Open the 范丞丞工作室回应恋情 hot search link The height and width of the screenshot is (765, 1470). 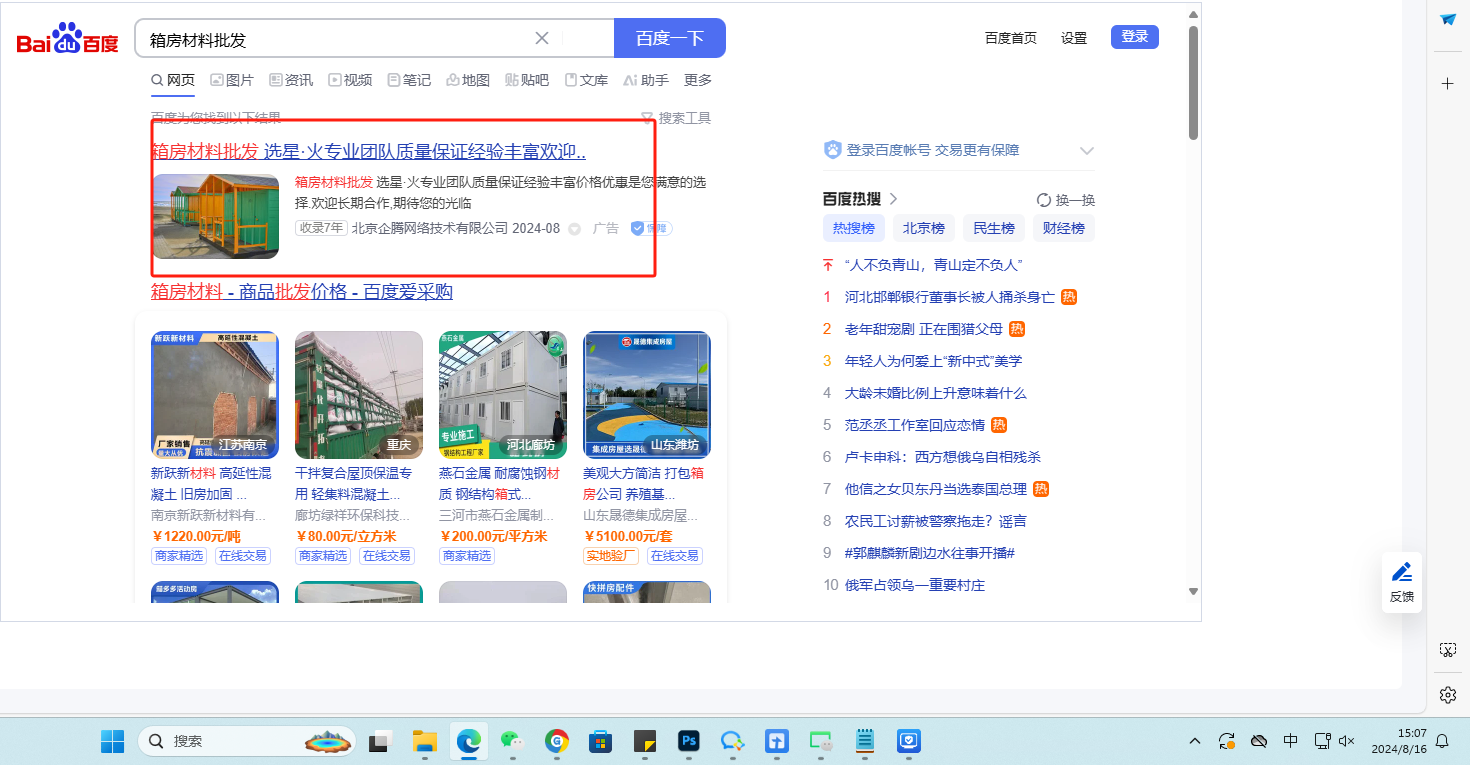pyautogui.click(x=914, y=425)
